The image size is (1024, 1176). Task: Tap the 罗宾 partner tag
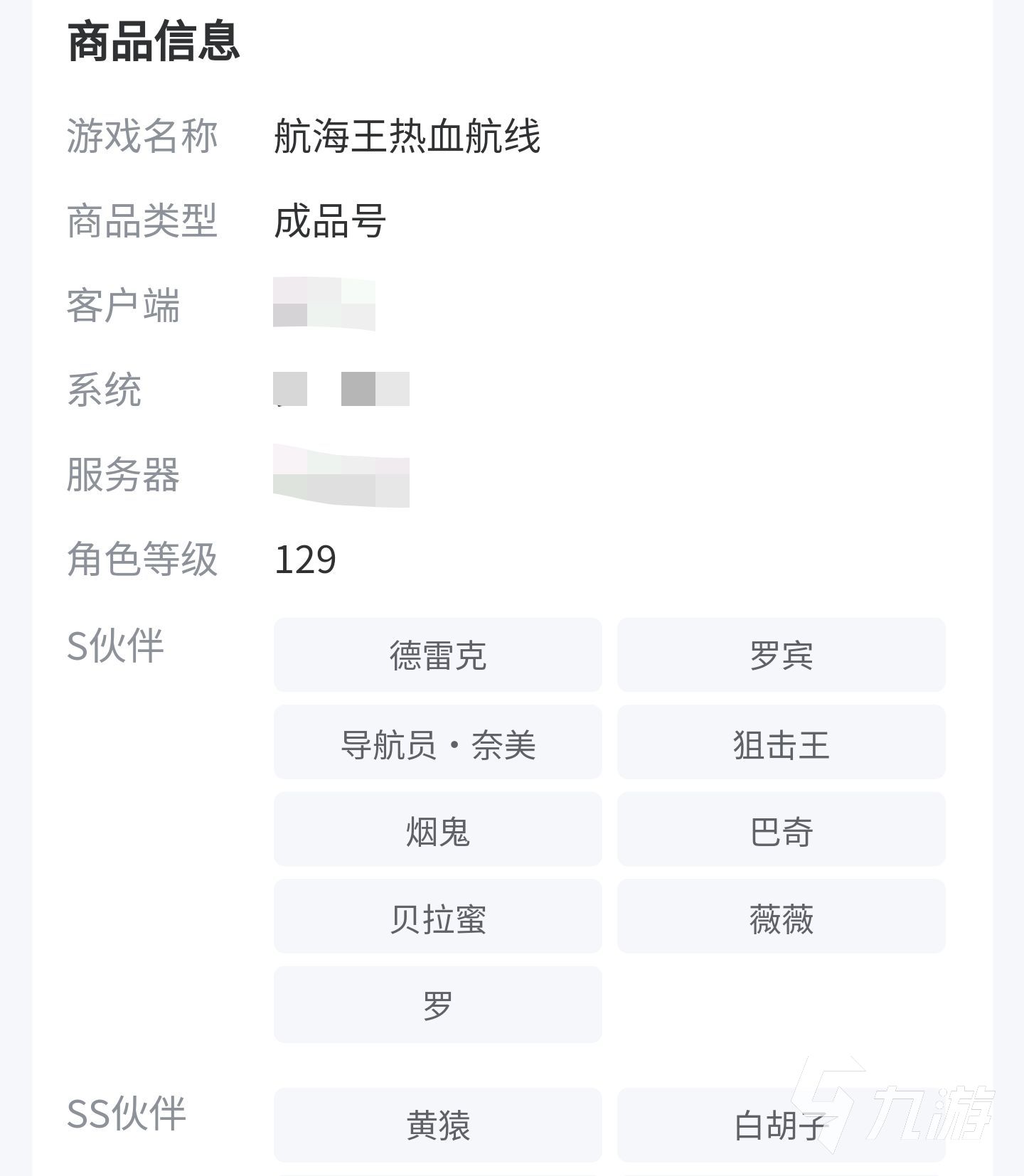(x=781, y=655)
